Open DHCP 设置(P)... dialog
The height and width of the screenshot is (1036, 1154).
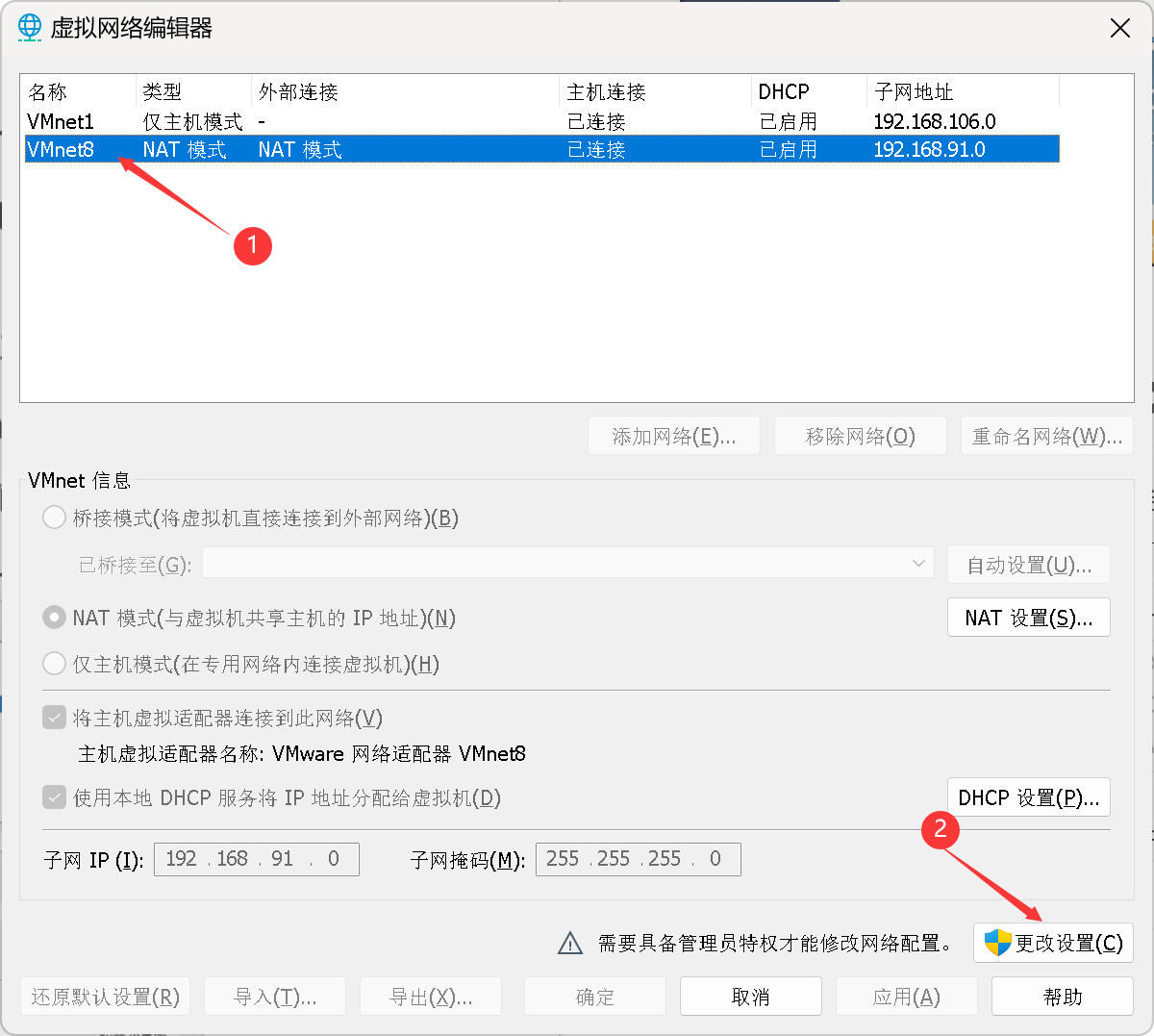coord(1029,797)
